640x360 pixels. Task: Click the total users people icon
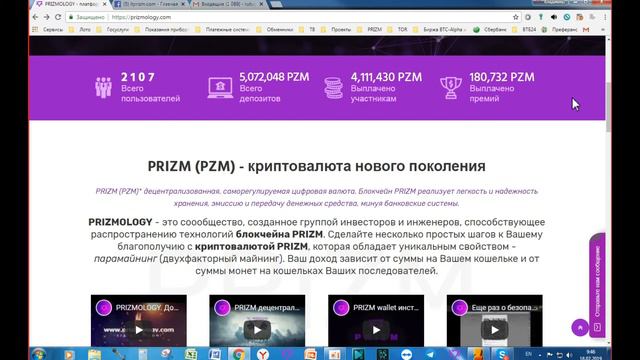104,87
